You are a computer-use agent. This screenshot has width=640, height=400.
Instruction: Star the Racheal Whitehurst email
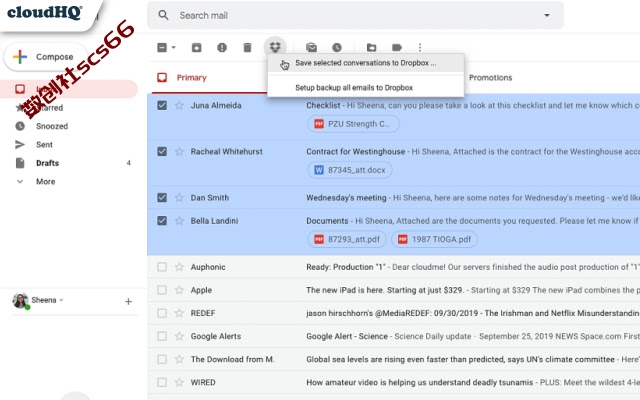pyautogui.click(x=179, y=151)
